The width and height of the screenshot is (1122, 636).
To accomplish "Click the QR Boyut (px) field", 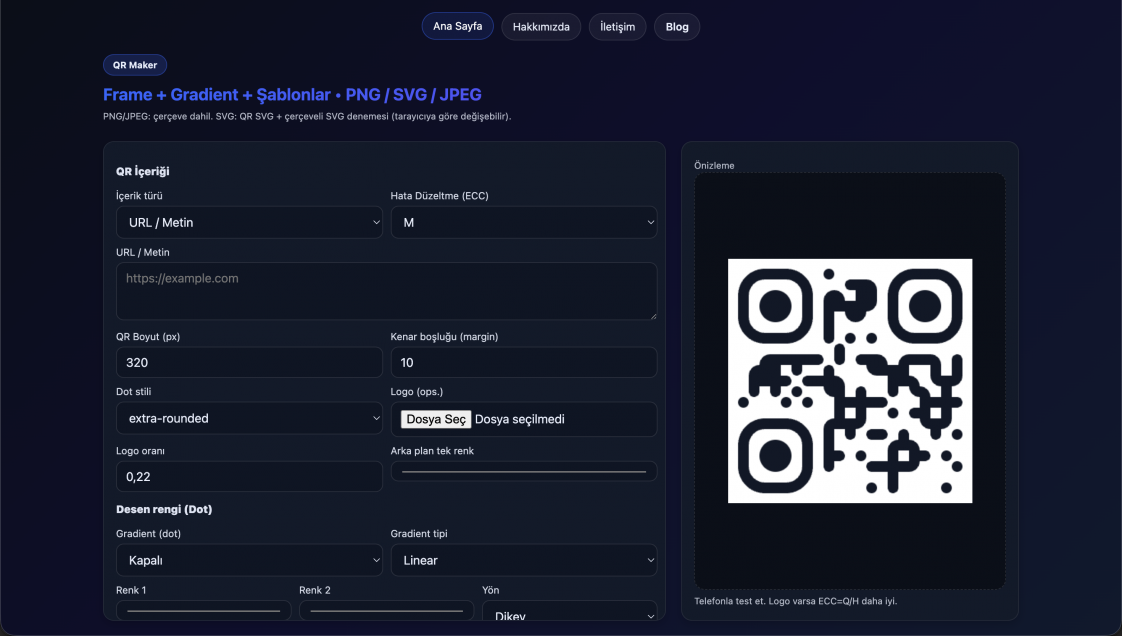I will pos(249,363).
